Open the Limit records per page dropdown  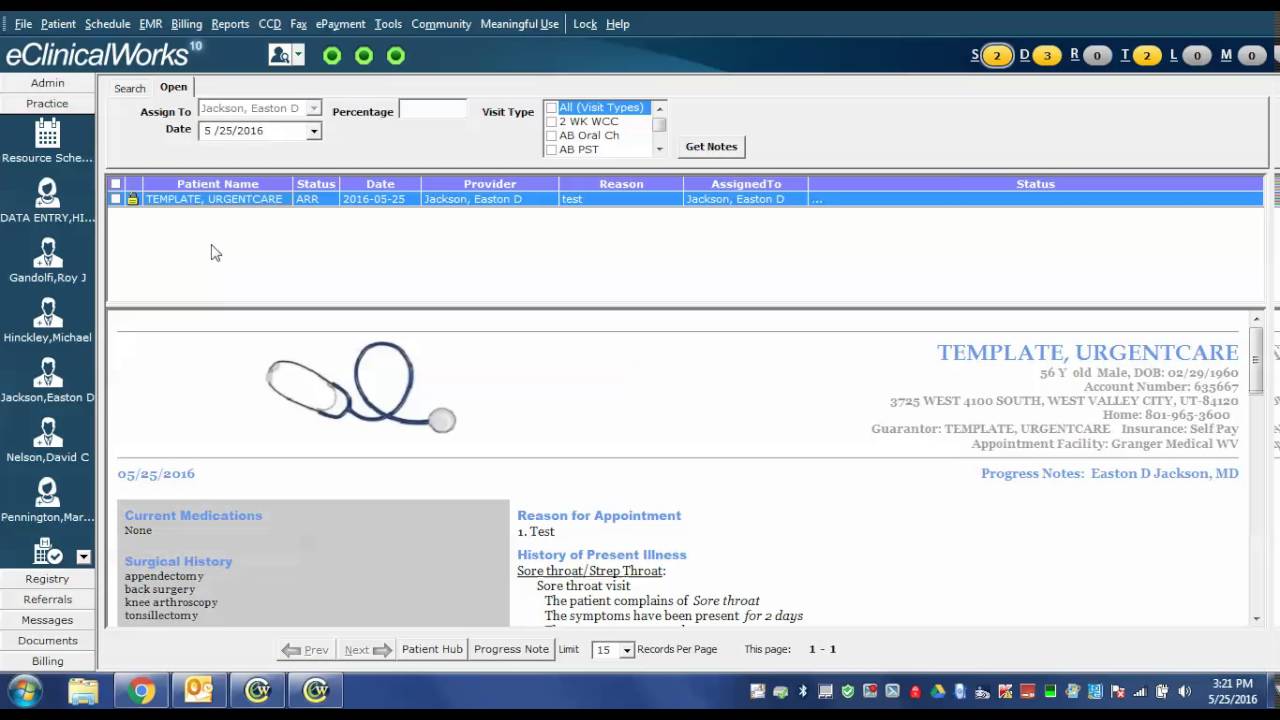coord(627,650)
